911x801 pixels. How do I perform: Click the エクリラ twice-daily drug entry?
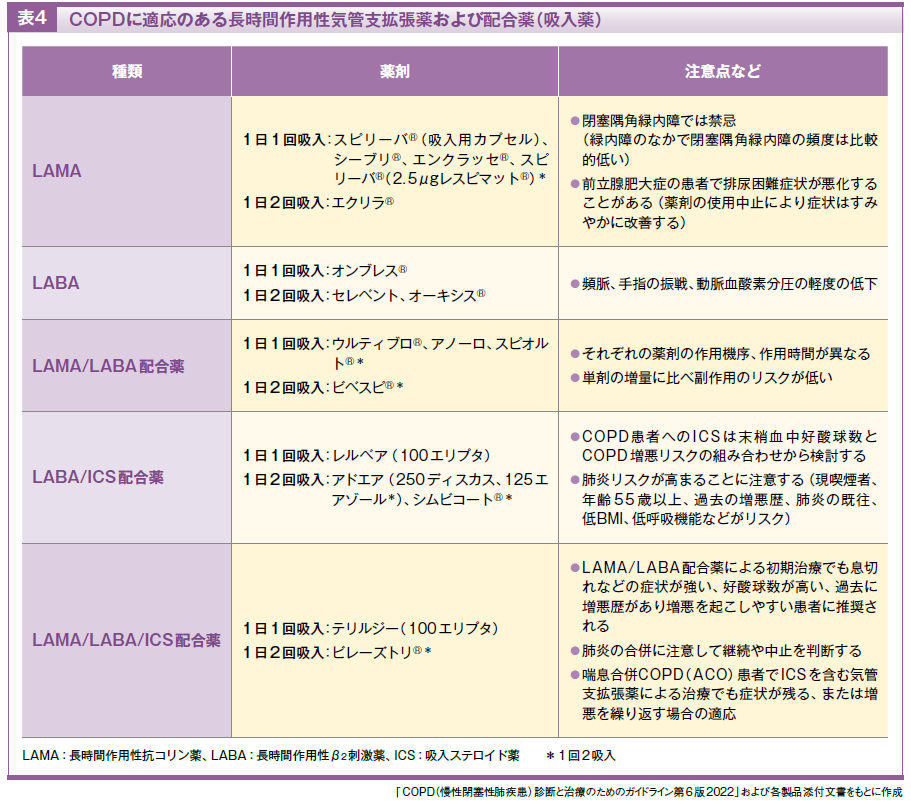coord(362,202)
